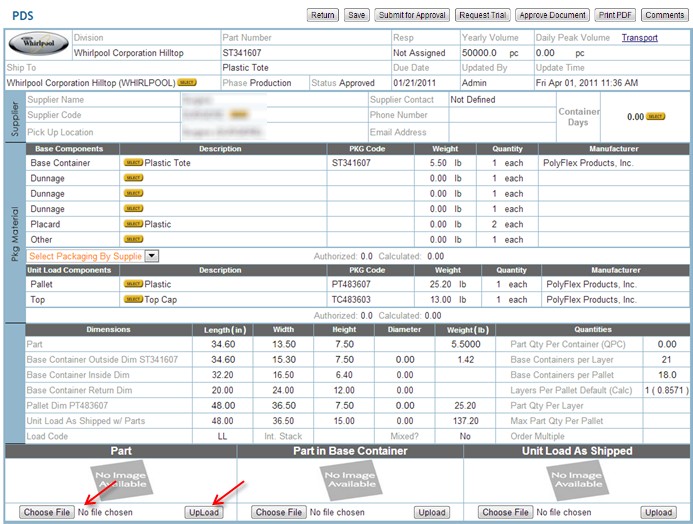The image size is (693, 524).
Task: Click select icon in Base Container row
Action: (x=133, y=163)
